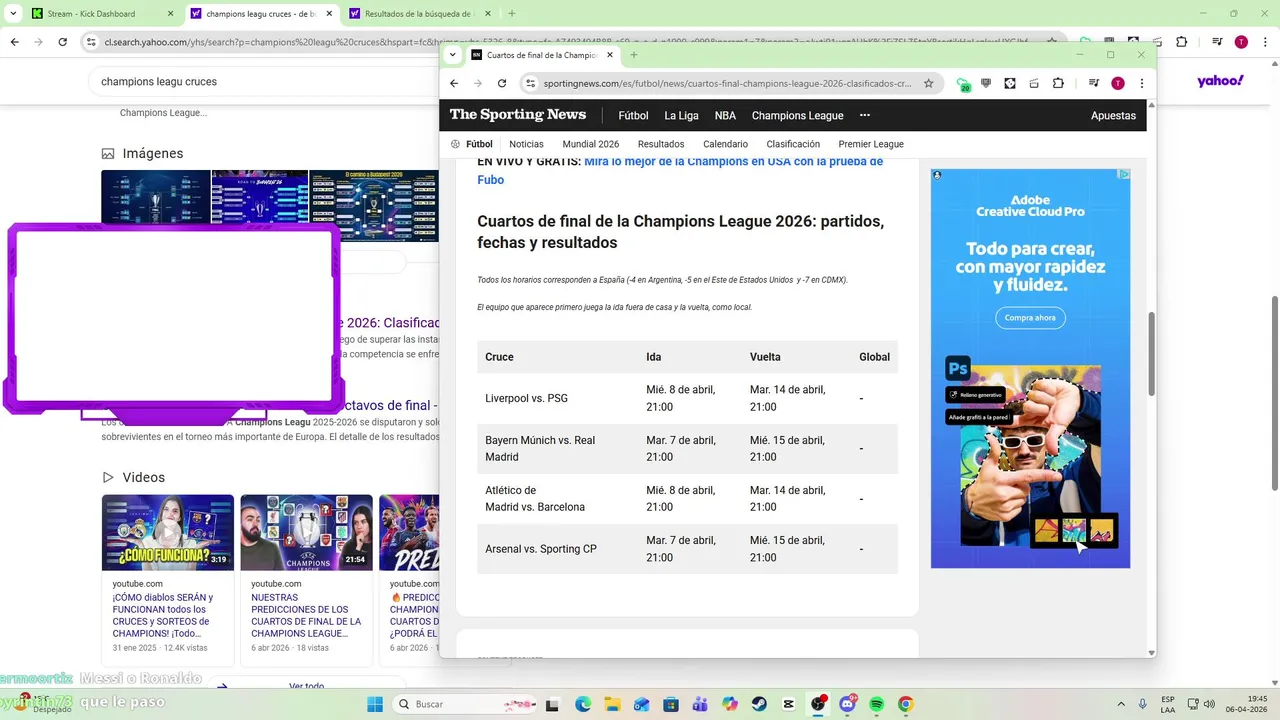
Task: Click the Yahoo search box with 'champions leagu cruces'
Action: pos(265,82)
